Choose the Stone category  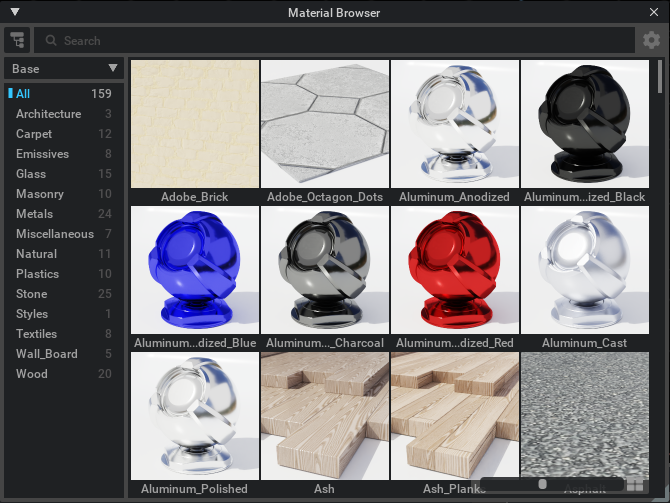pyautogui.click(x=31, y=294)
